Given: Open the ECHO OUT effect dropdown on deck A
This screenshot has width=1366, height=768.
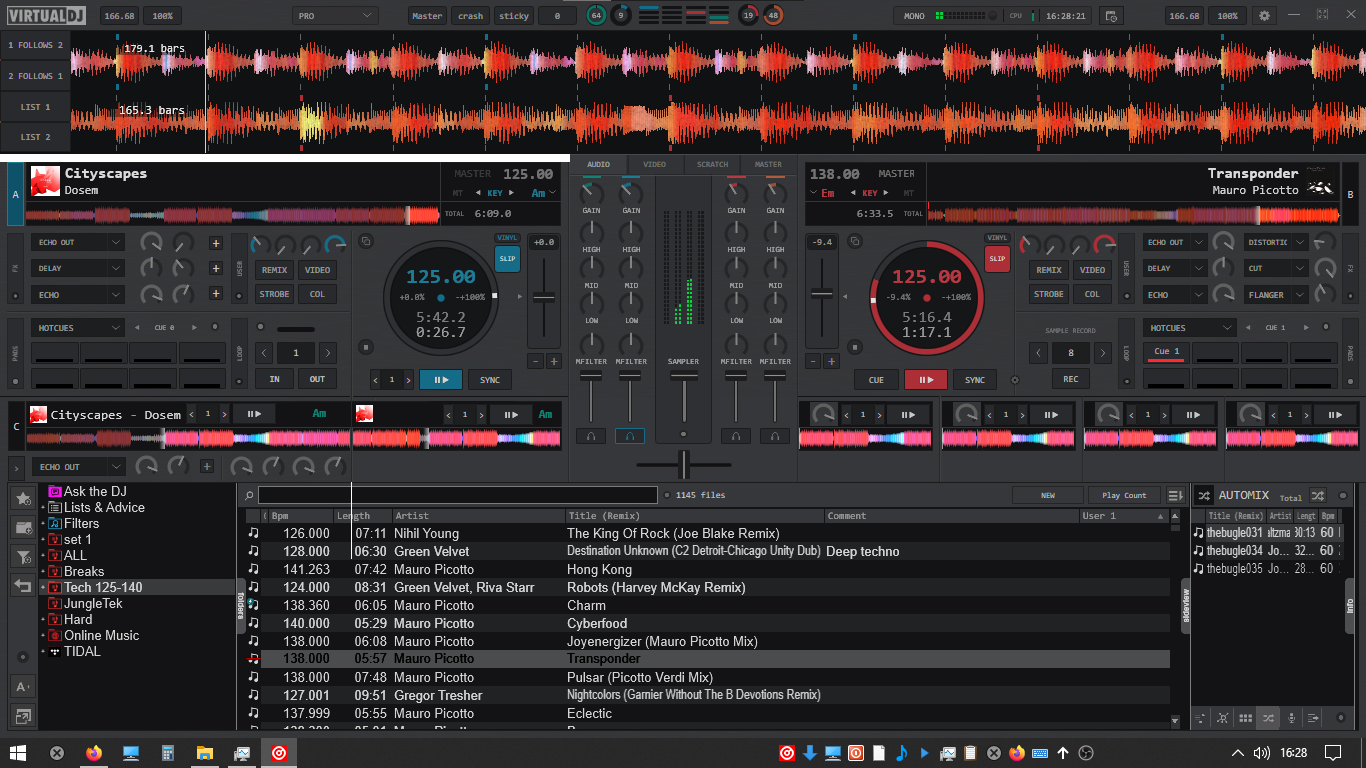Looking at the screenshot, I should (78, 242).
